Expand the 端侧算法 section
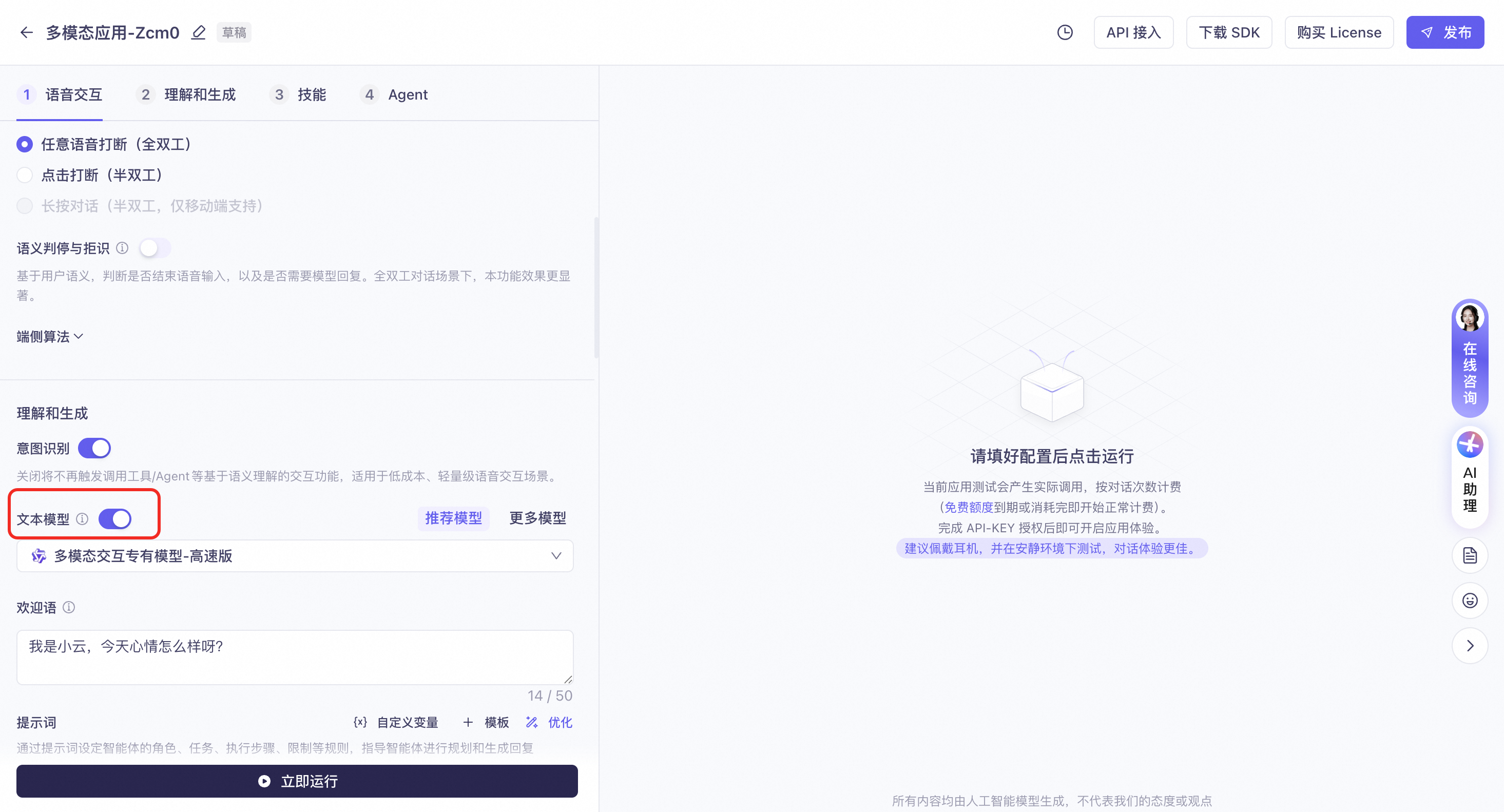 click(x=50, y=336)
